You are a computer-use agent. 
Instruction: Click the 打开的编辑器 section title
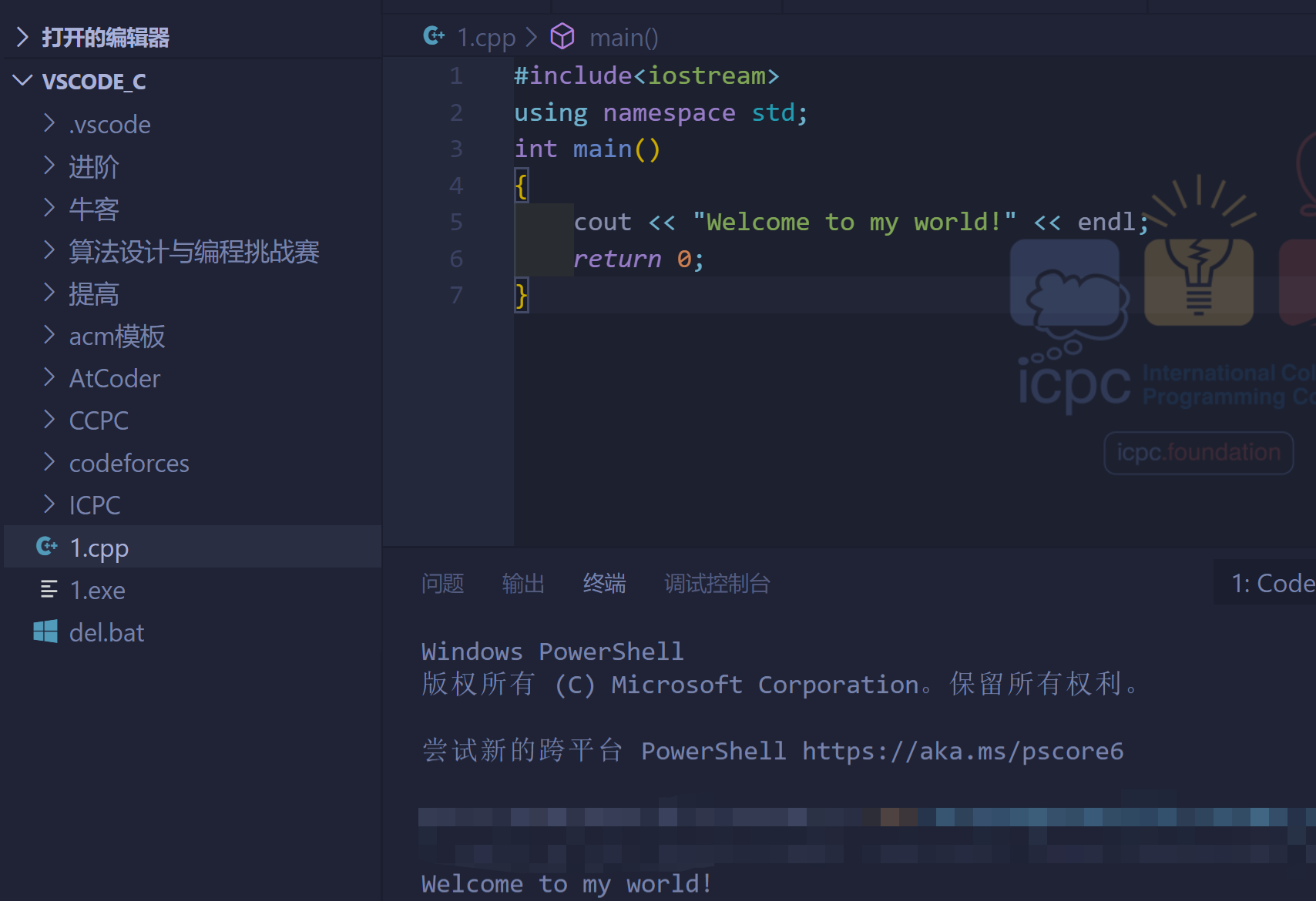pos(106,37)
